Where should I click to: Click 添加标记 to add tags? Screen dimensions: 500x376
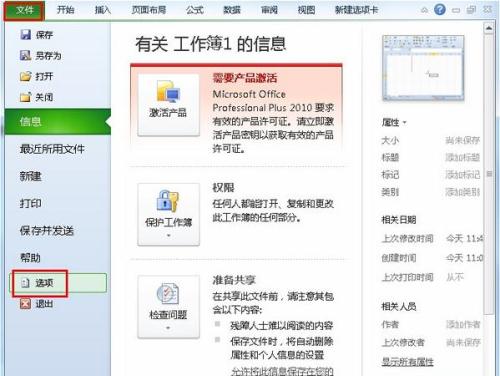463,175
